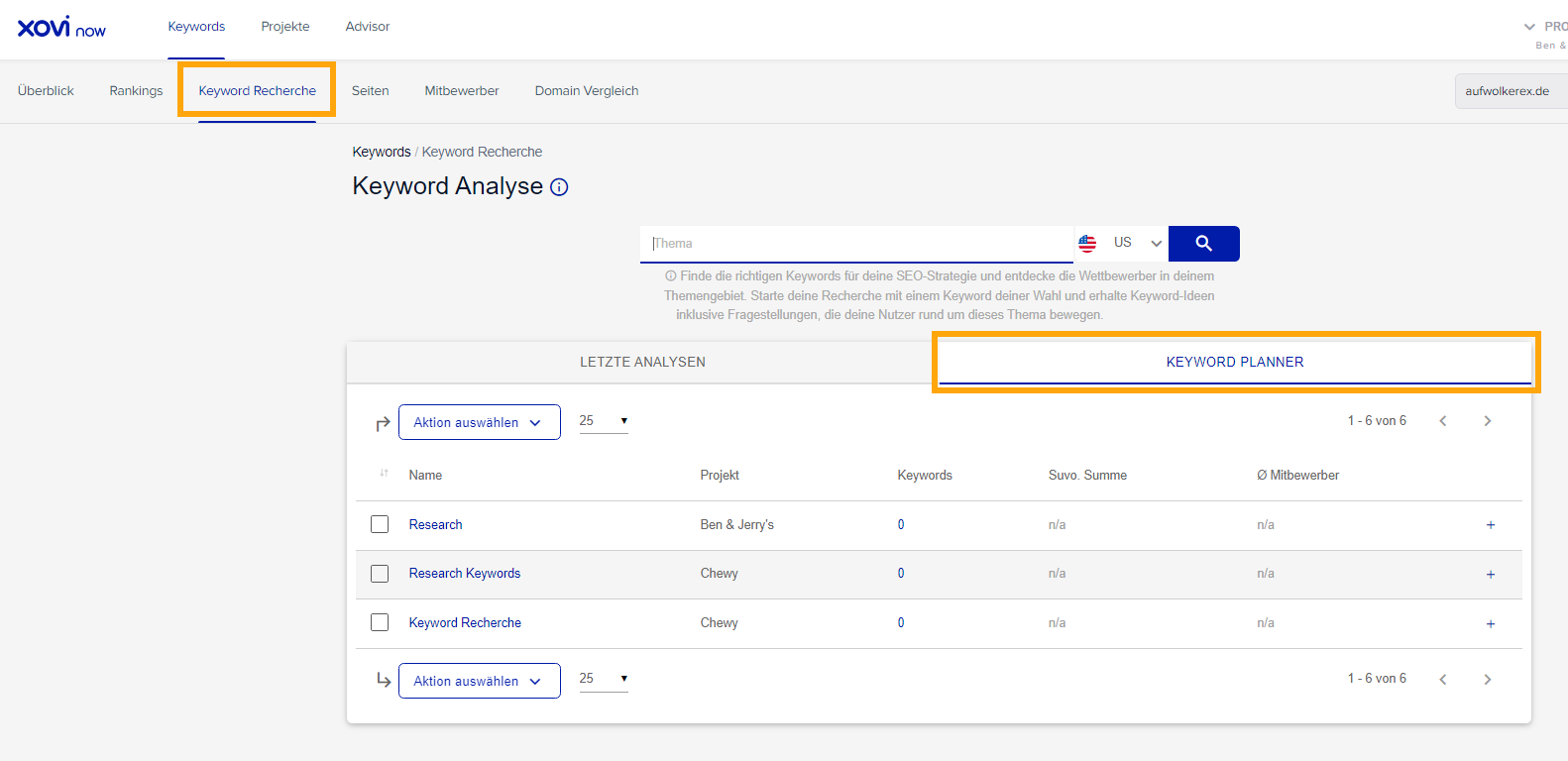Click the plus icon in Research Keywords row

pyautogui.click(x=1490, y=575)
